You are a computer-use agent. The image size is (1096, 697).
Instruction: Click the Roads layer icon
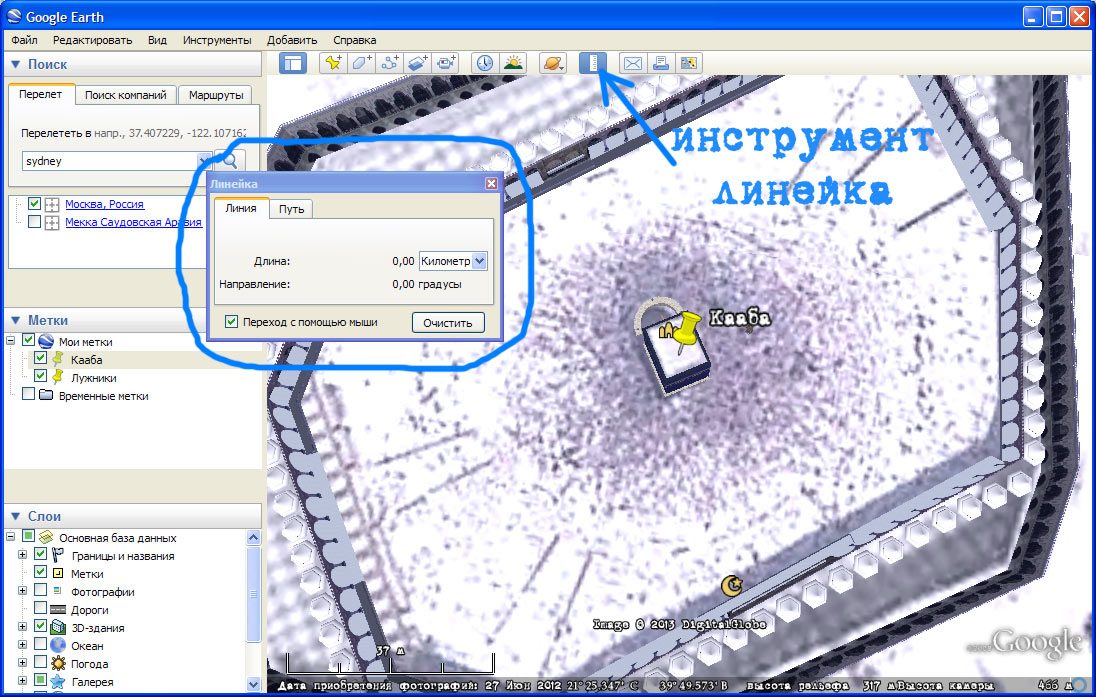tap(59, 610)
